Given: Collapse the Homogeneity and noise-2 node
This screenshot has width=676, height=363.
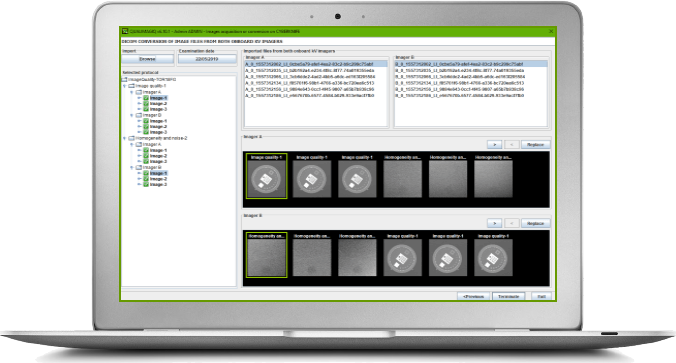Looking at the screenshot, I should coord(125,138).
